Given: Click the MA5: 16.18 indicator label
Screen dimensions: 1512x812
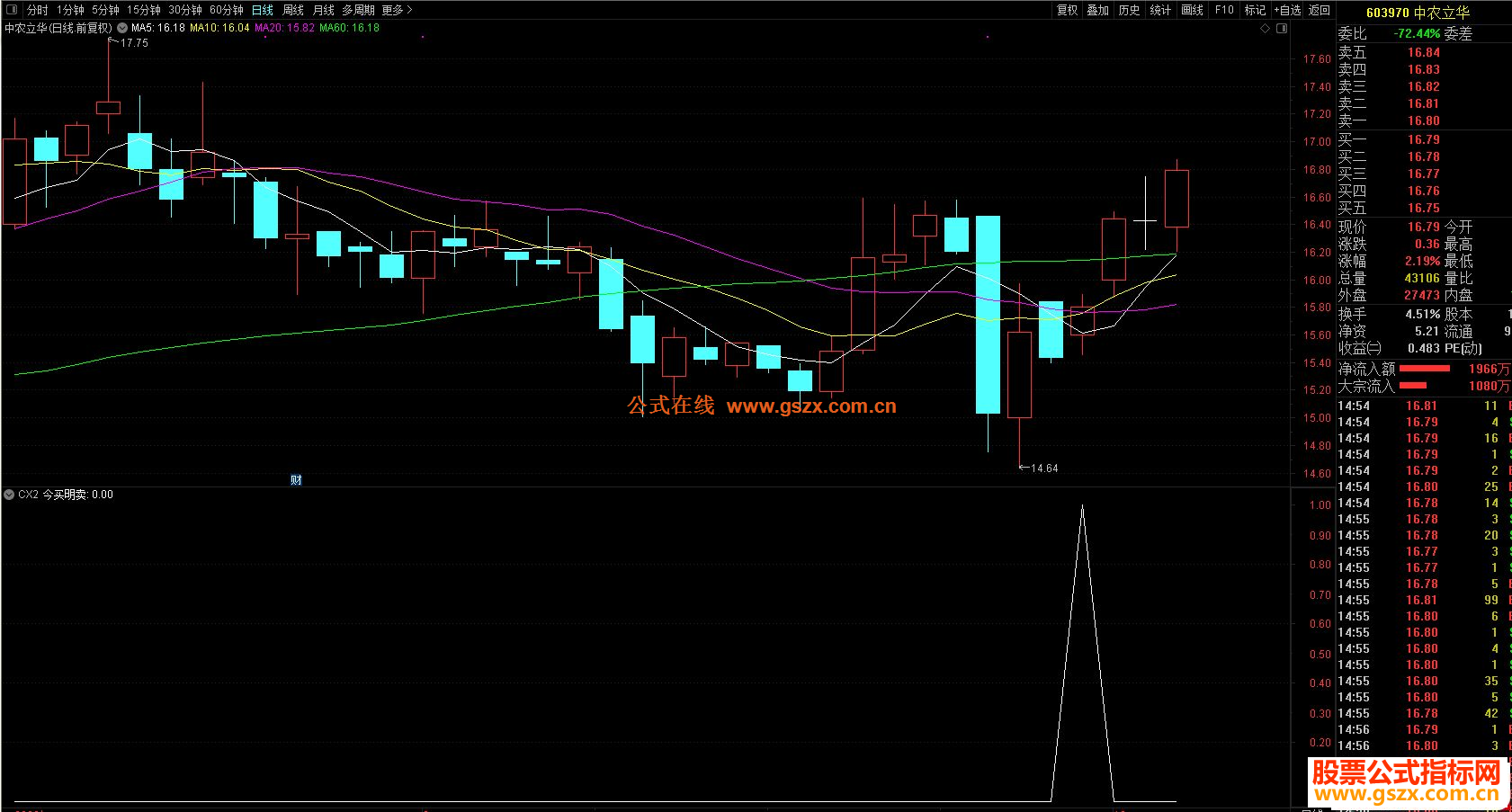Looking at the screenshot, I should [158, 28].
